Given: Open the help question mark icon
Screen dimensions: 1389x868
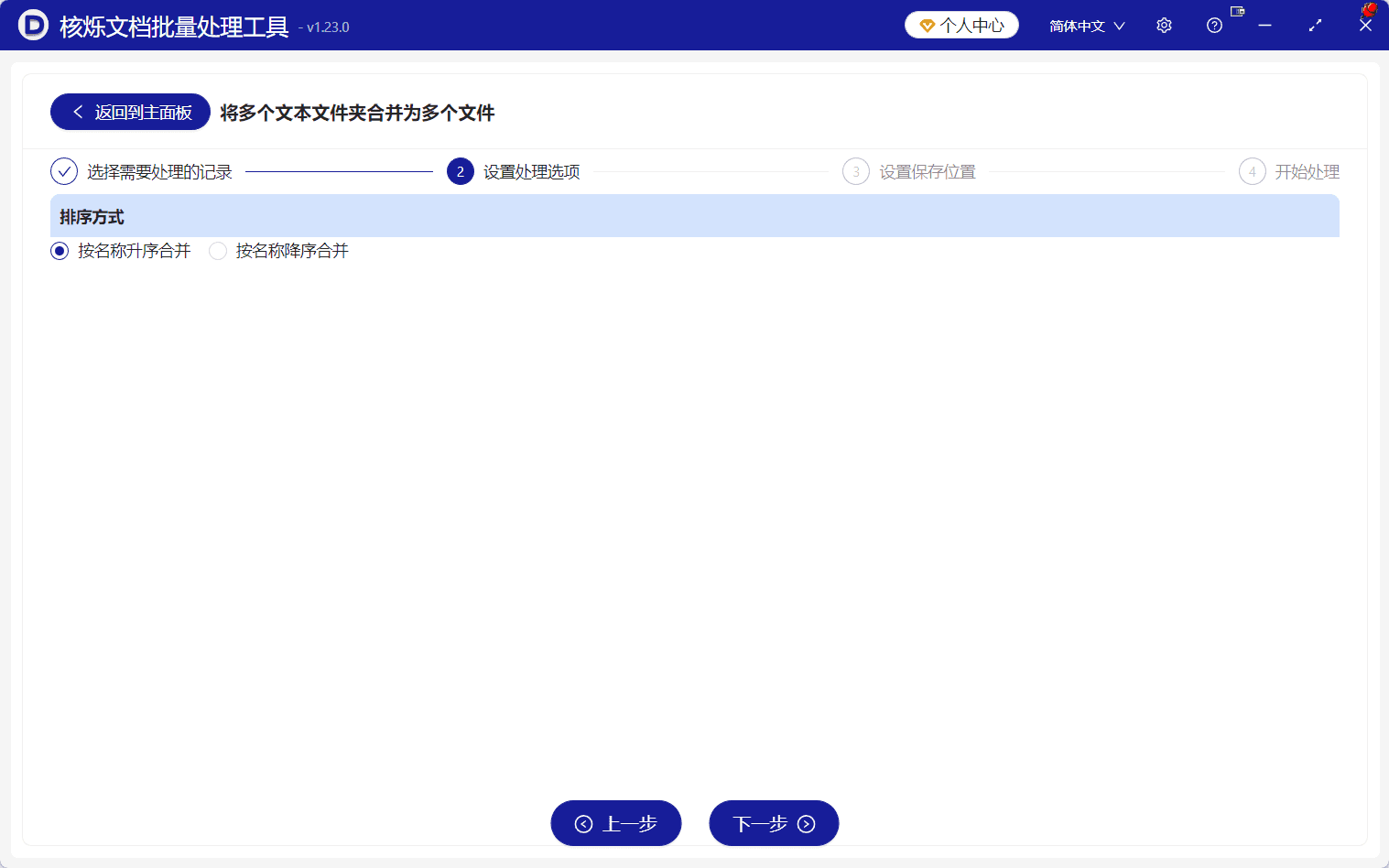Looking at the screenshot, I should pos(1214,26).
